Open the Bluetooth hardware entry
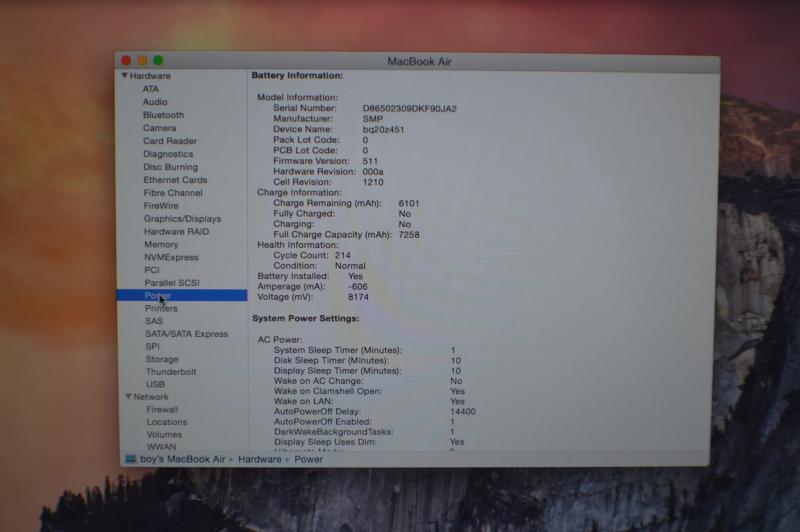The height and width of the screenshot is (532, 800). pyautogui.click(x=163, y=115)
